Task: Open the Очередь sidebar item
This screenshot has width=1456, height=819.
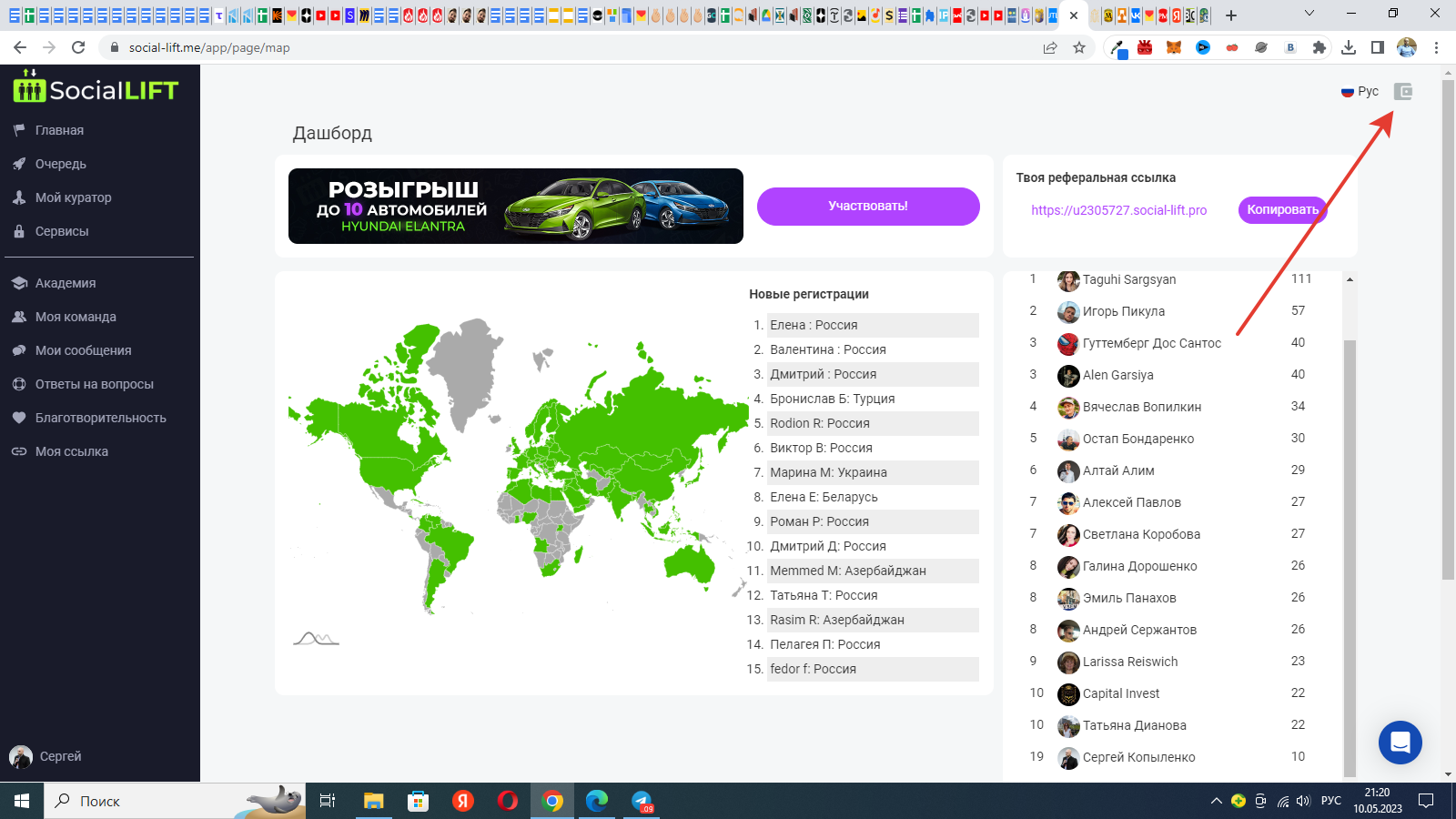Action: (x=60, y=164)
